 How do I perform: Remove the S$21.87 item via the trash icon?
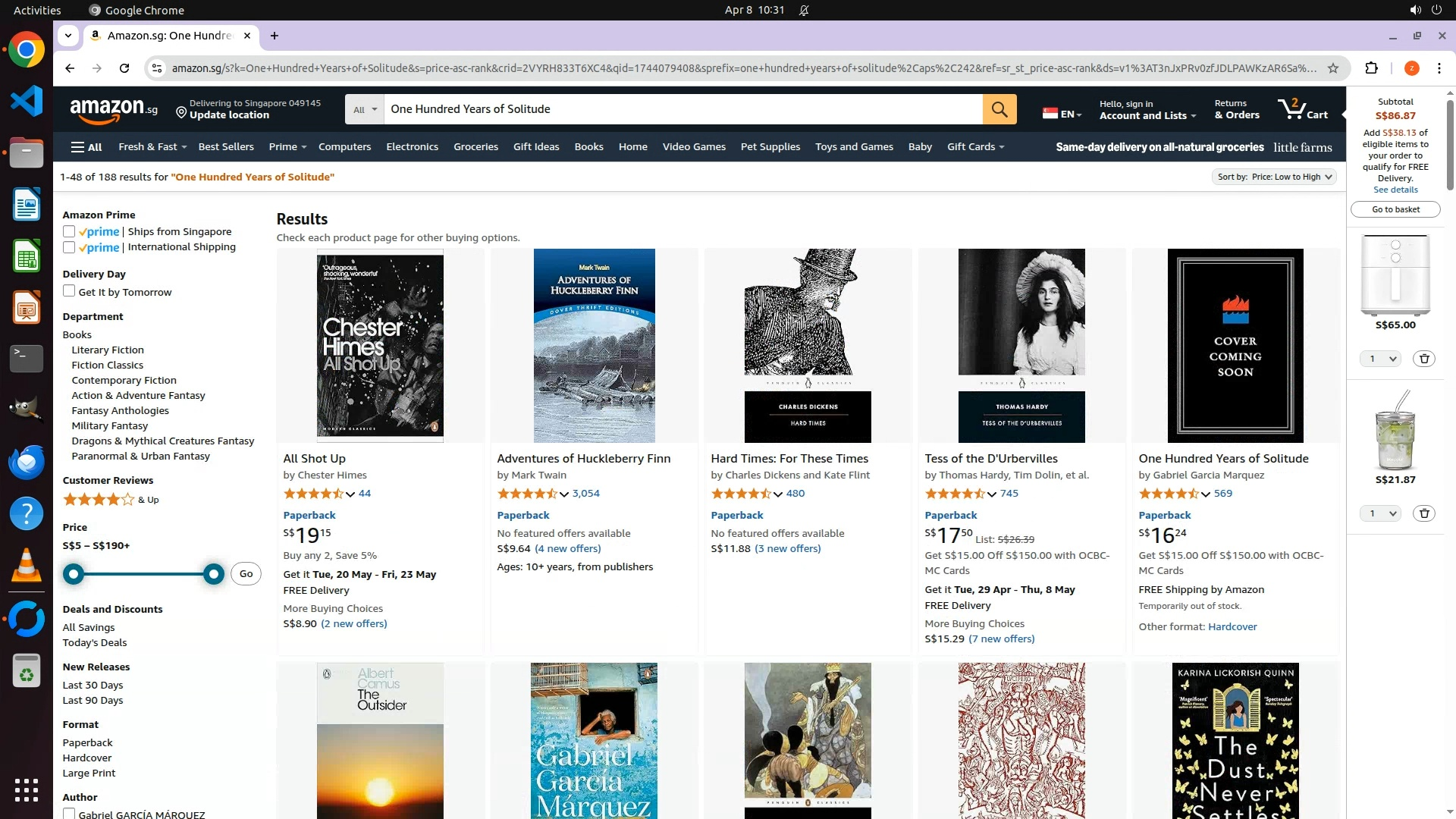pyautogui.click(x=1424, y=513)
